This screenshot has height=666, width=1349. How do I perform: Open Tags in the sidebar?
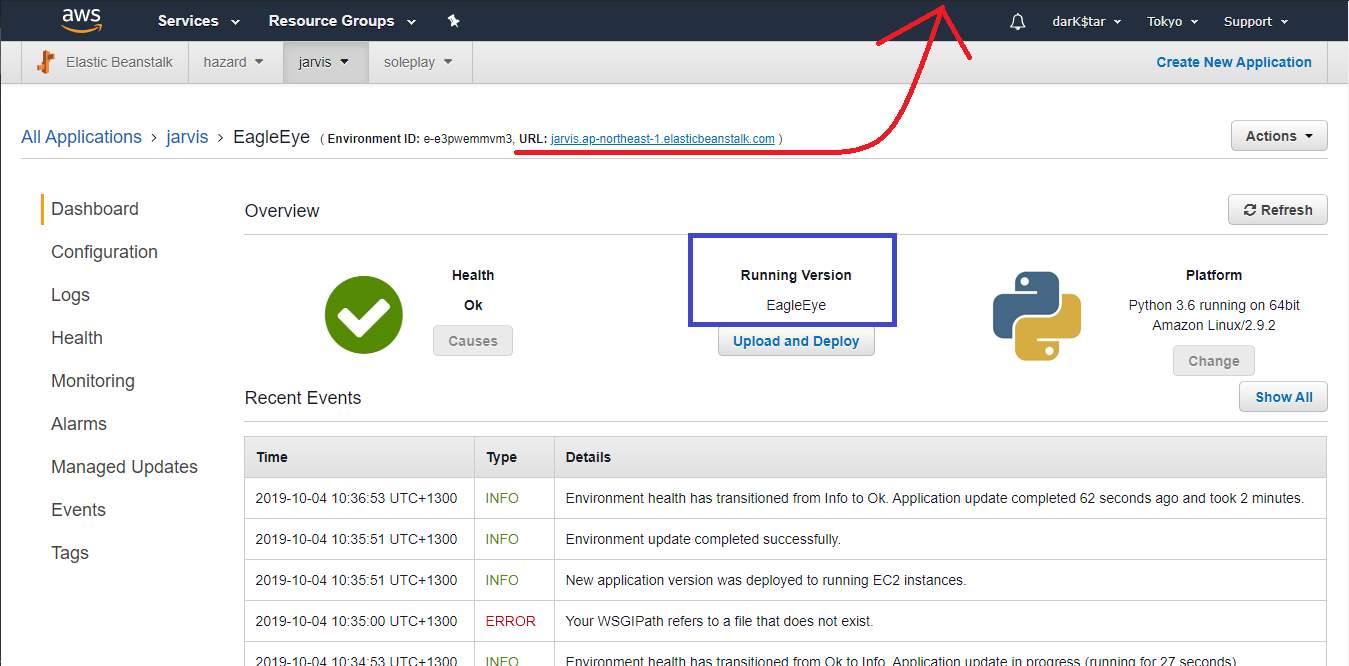[70, 553]
